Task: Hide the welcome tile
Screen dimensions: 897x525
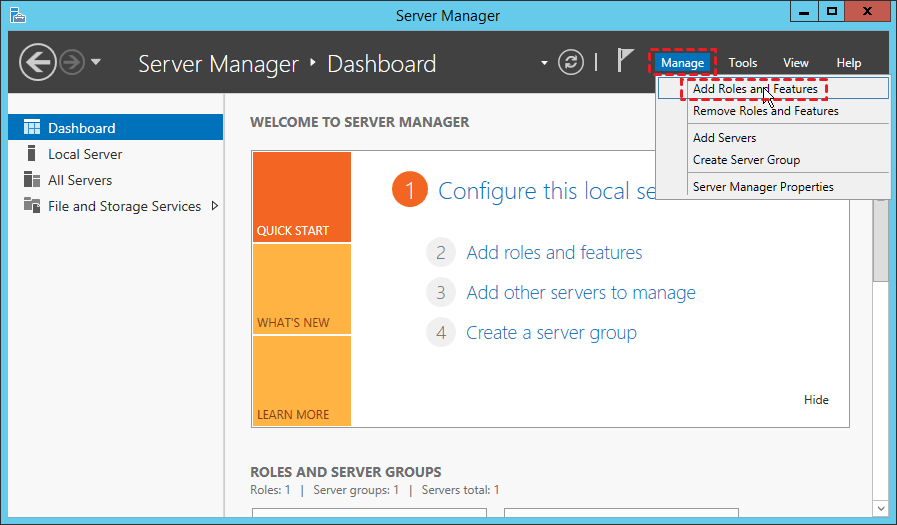Action: tap(816, 400)
